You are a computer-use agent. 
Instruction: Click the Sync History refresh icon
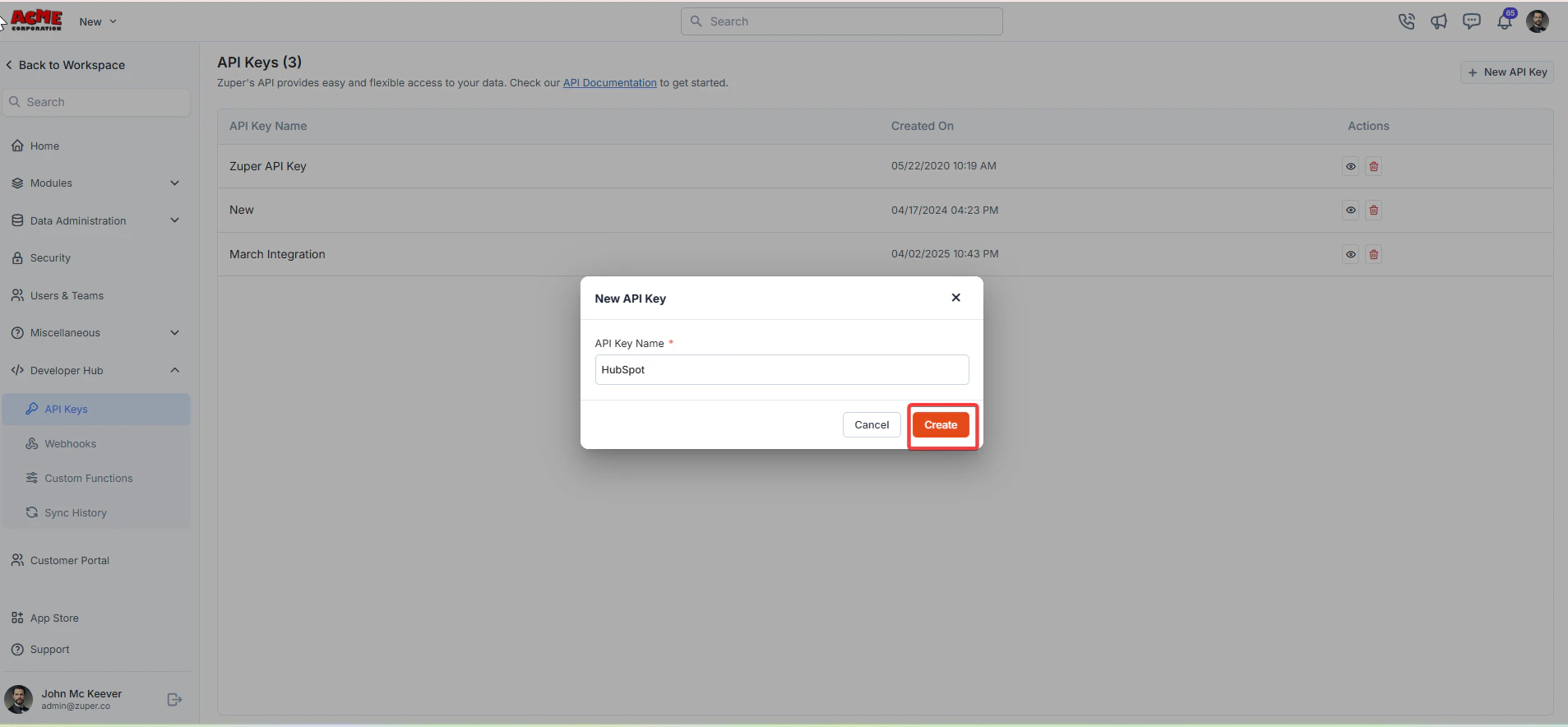[32, 512]
